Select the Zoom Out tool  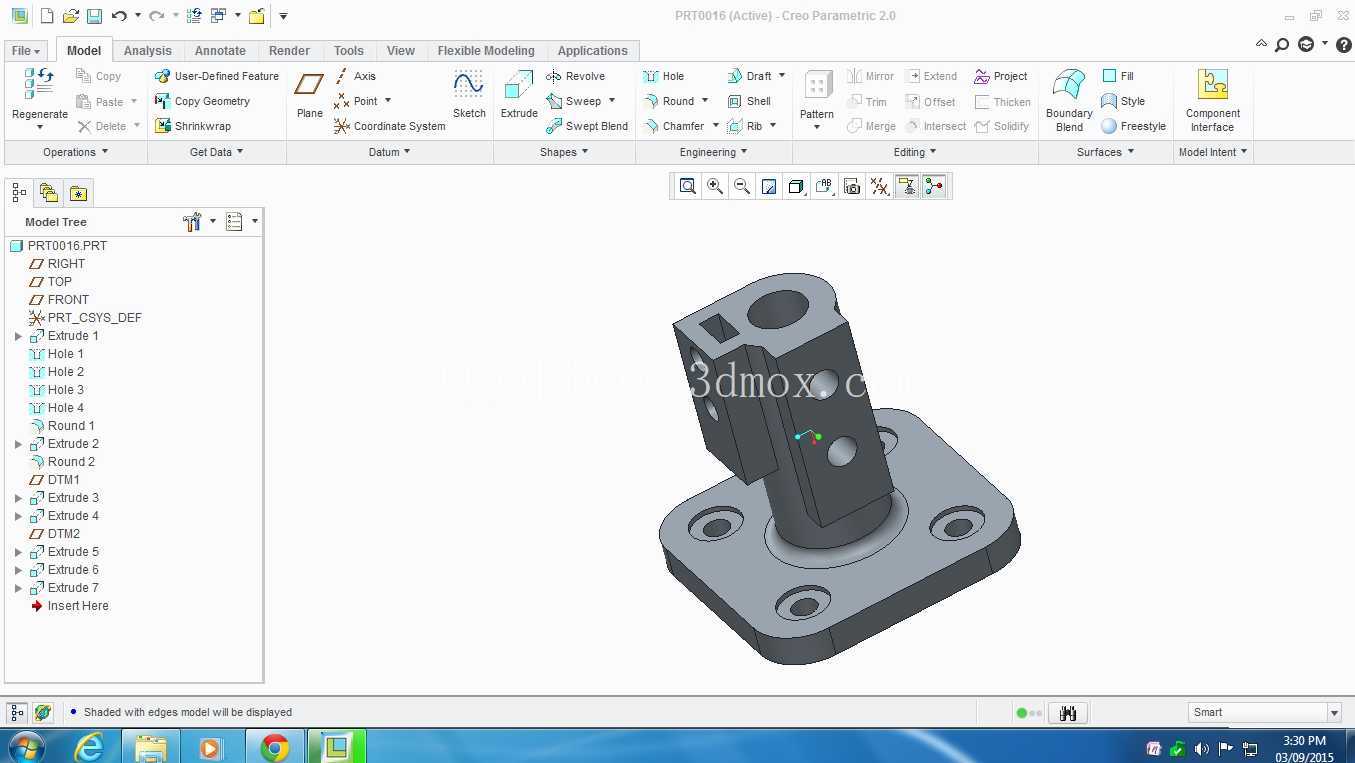[x=742, y=186]
